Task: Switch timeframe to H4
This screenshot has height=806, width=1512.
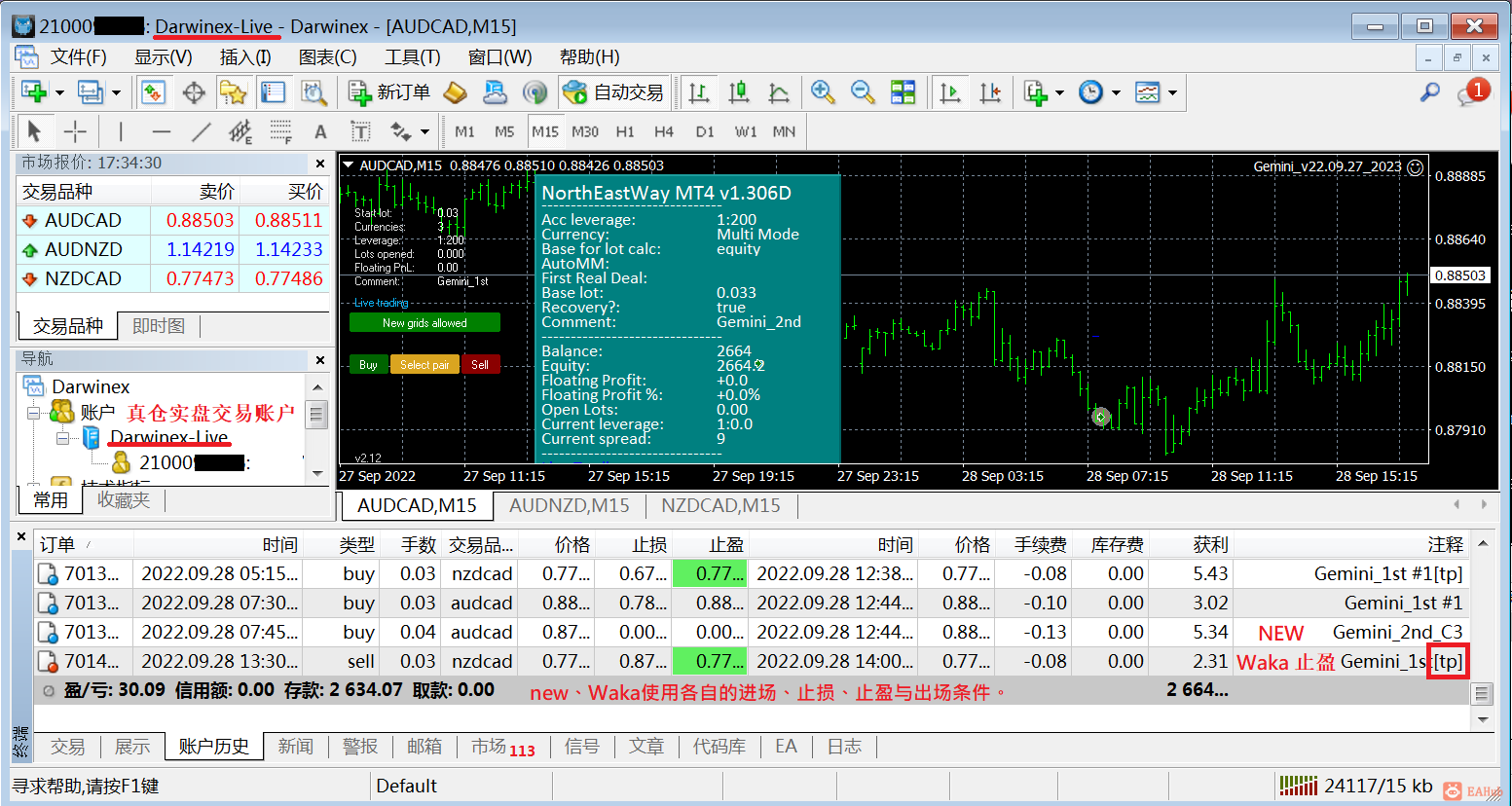Action: click(x=664, y=131)
